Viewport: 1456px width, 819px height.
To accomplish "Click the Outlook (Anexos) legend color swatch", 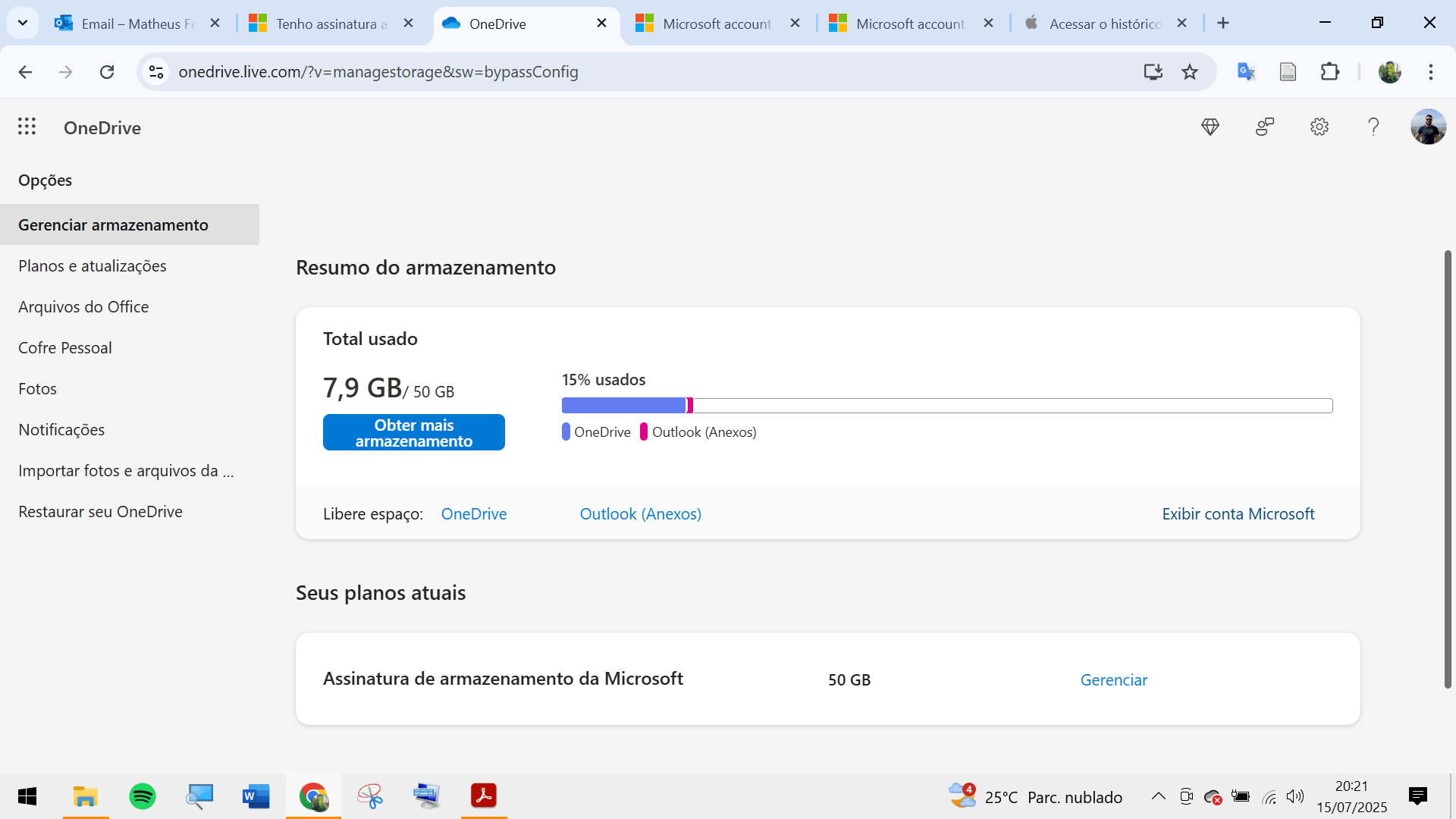I will tap(644, 432).
